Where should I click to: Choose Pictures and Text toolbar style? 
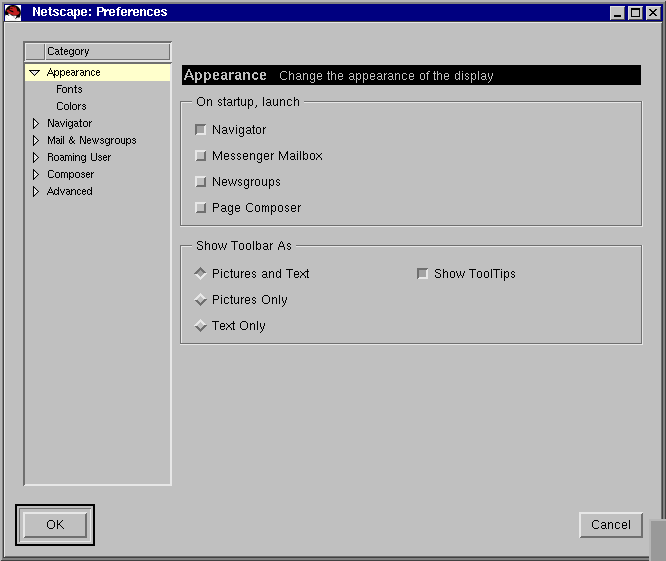click(x=201, y=274)
